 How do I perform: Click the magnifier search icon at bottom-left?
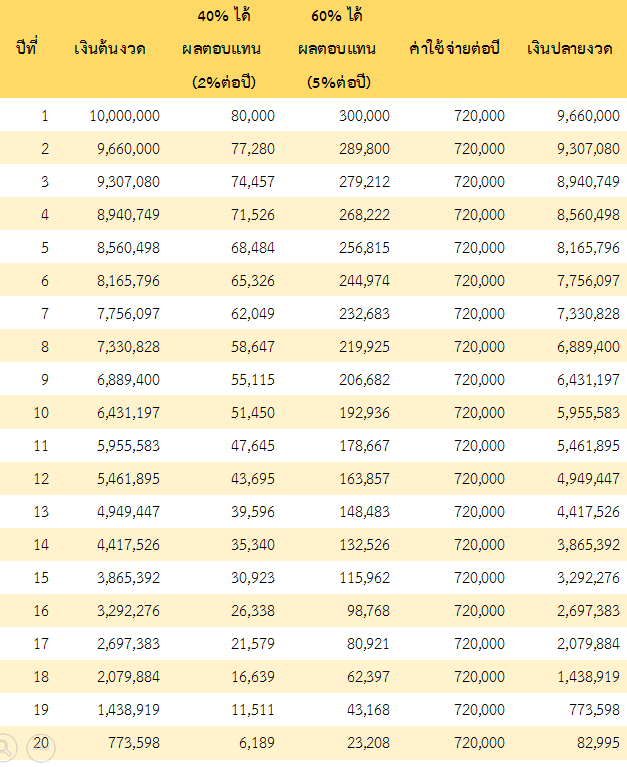point(7,746)
